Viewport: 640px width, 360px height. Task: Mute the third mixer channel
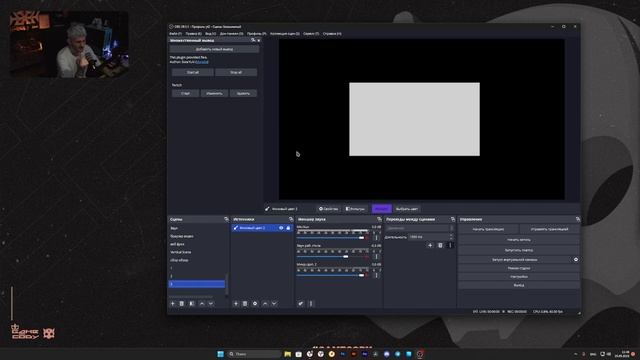367,275
